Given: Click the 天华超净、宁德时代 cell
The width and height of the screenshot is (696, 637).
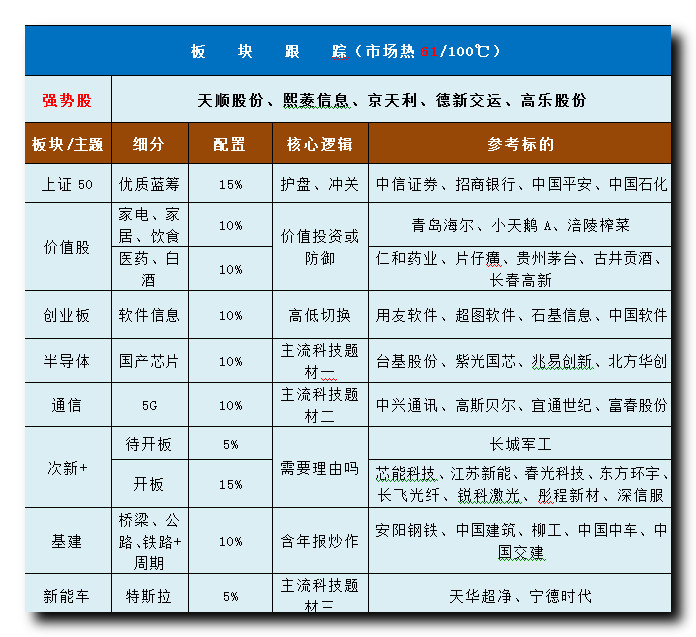Looking at the screenshot, I should click(520, 596).
